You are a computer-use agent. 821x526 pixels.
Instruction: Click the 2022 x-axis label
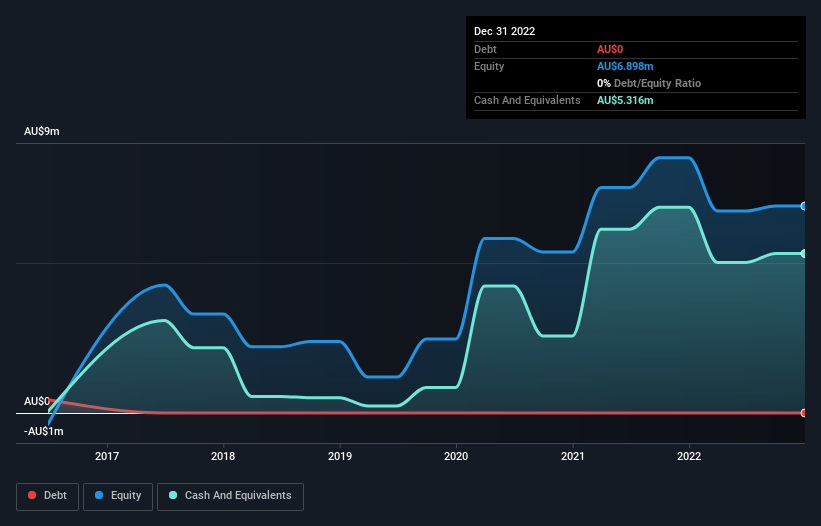tap(689, 456)
